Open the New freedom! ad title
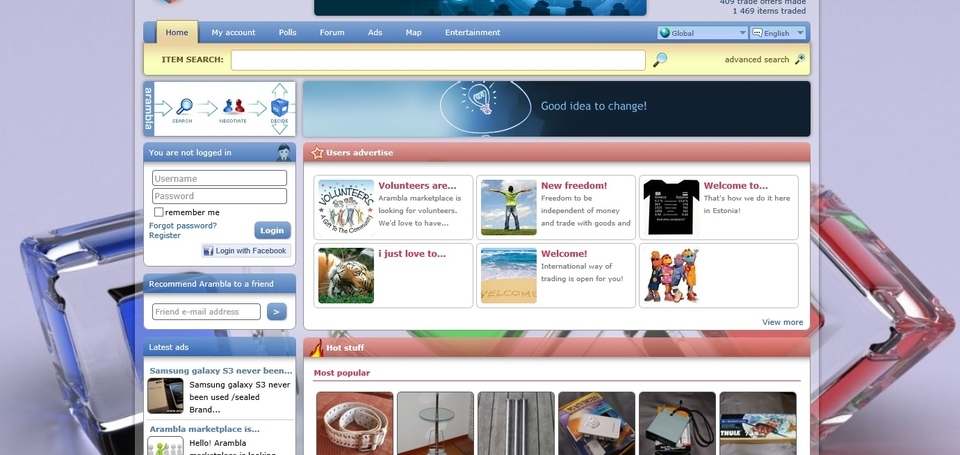960x455 pixels. click(574, 186)
